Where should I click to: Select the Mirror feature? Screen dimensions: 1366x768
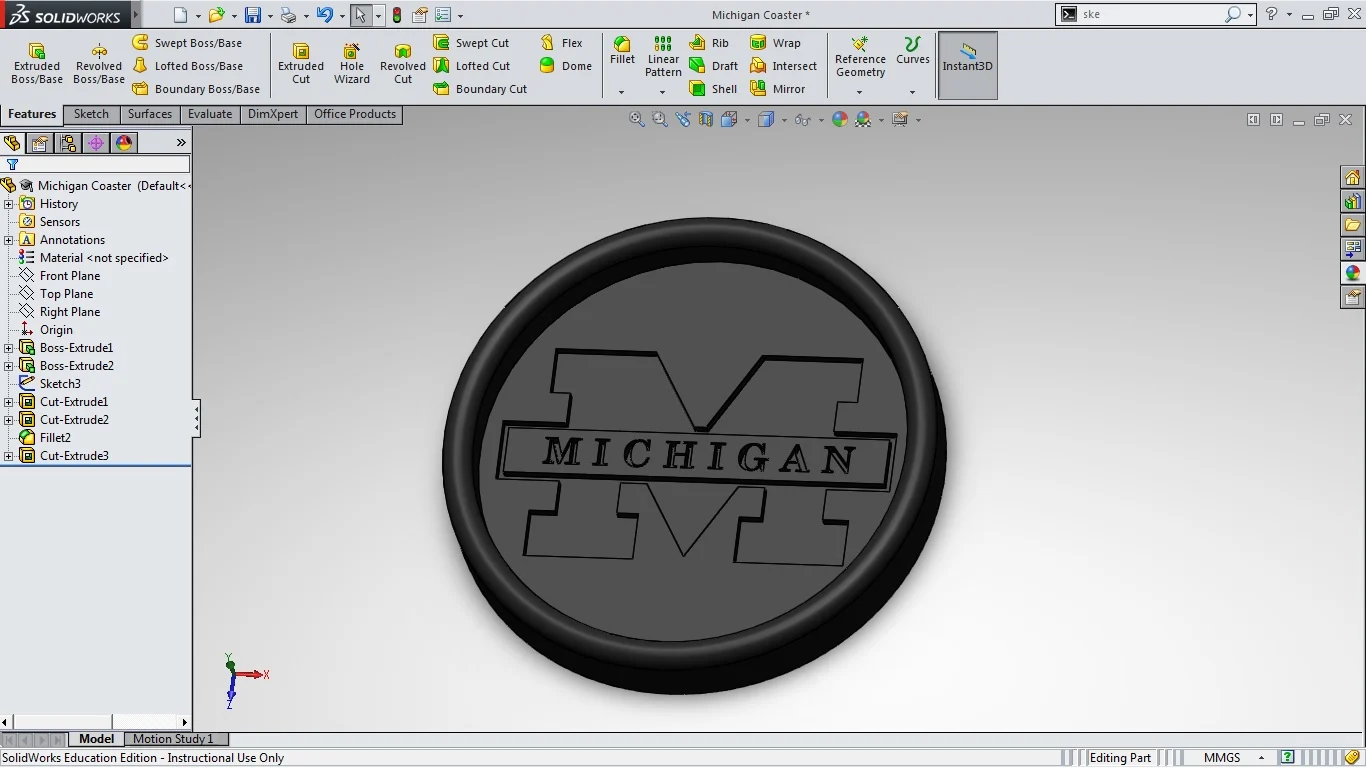778,89
